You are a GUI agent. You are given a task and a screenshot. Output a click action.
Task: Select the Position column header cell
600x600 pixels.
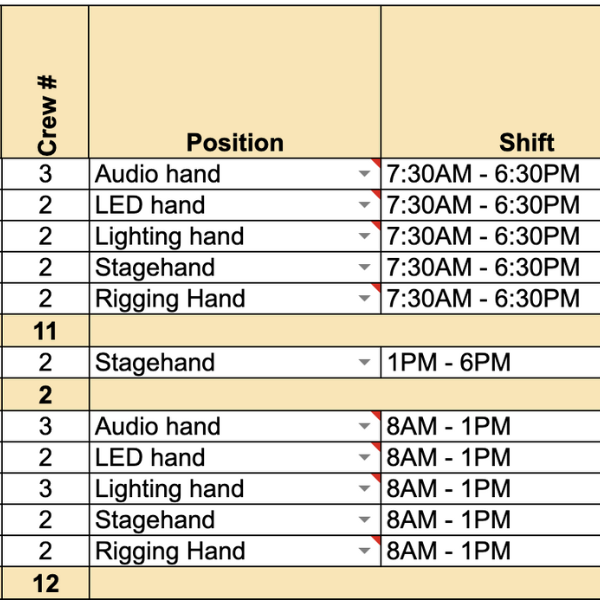click(x=235, y=82)
